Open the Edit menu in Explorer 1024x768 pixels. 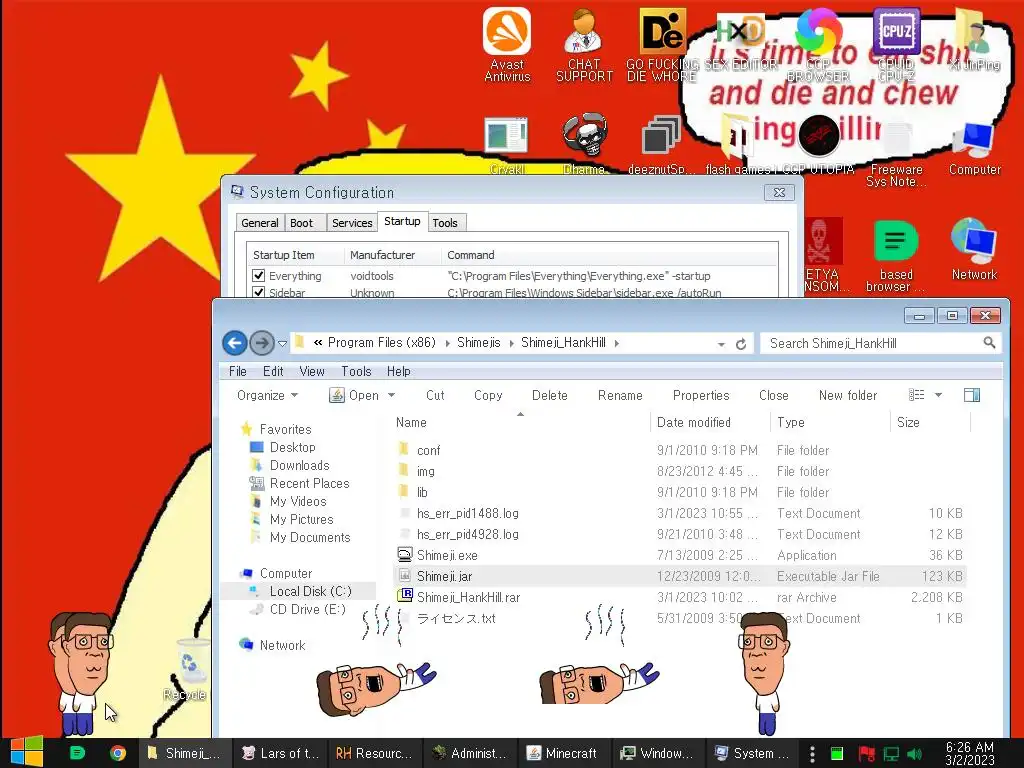(x=273, y=371)
